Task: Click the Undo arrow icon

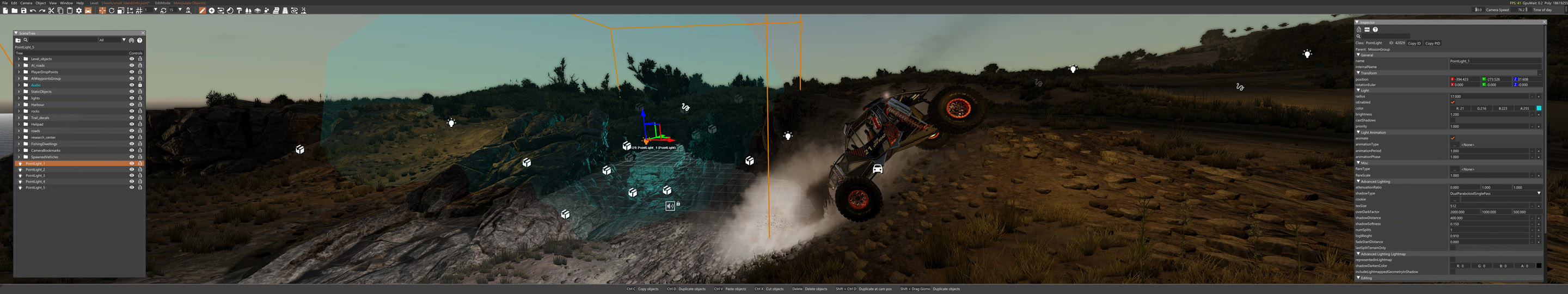Action: [x=33, y=10]
